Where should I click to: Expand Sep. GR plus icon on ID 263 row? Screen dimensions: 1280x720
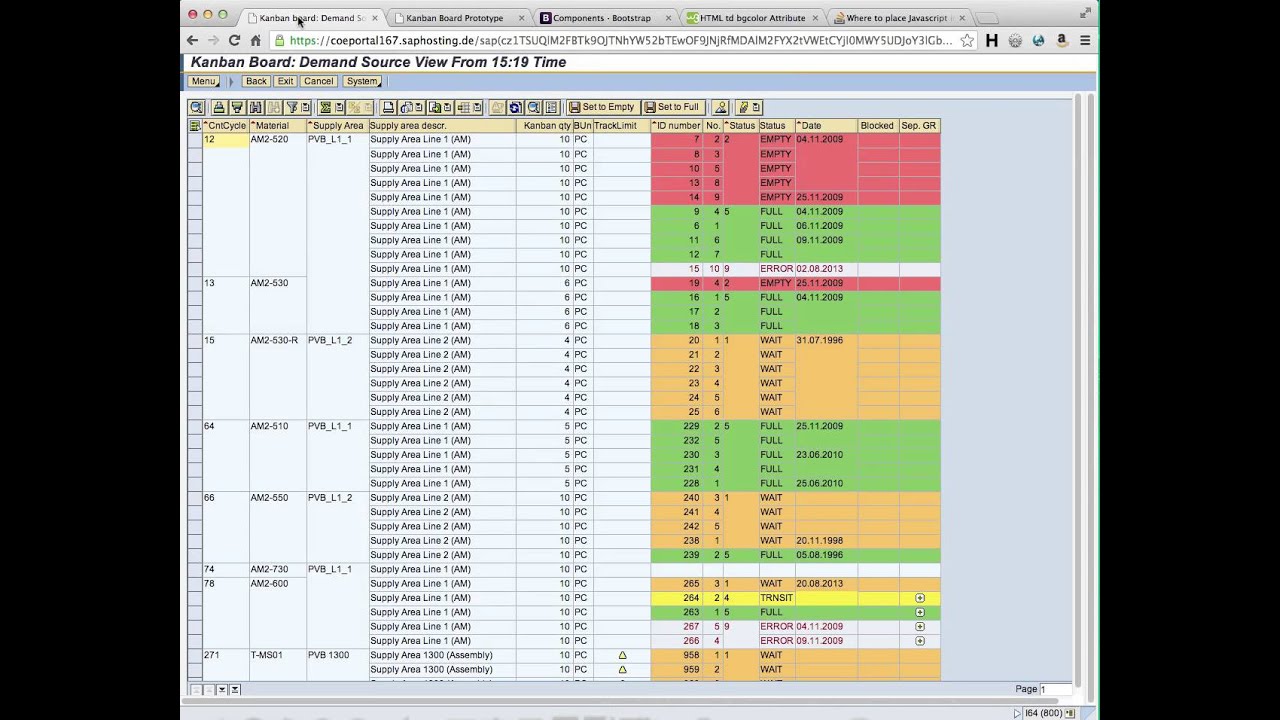(919, 612)
